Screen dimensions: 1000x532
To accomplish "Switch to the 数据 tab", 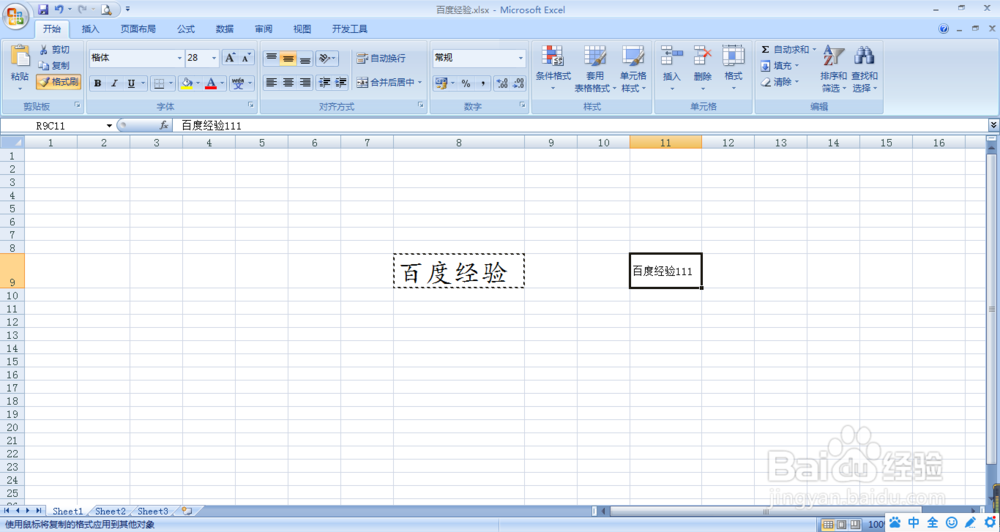I will 224,29.
